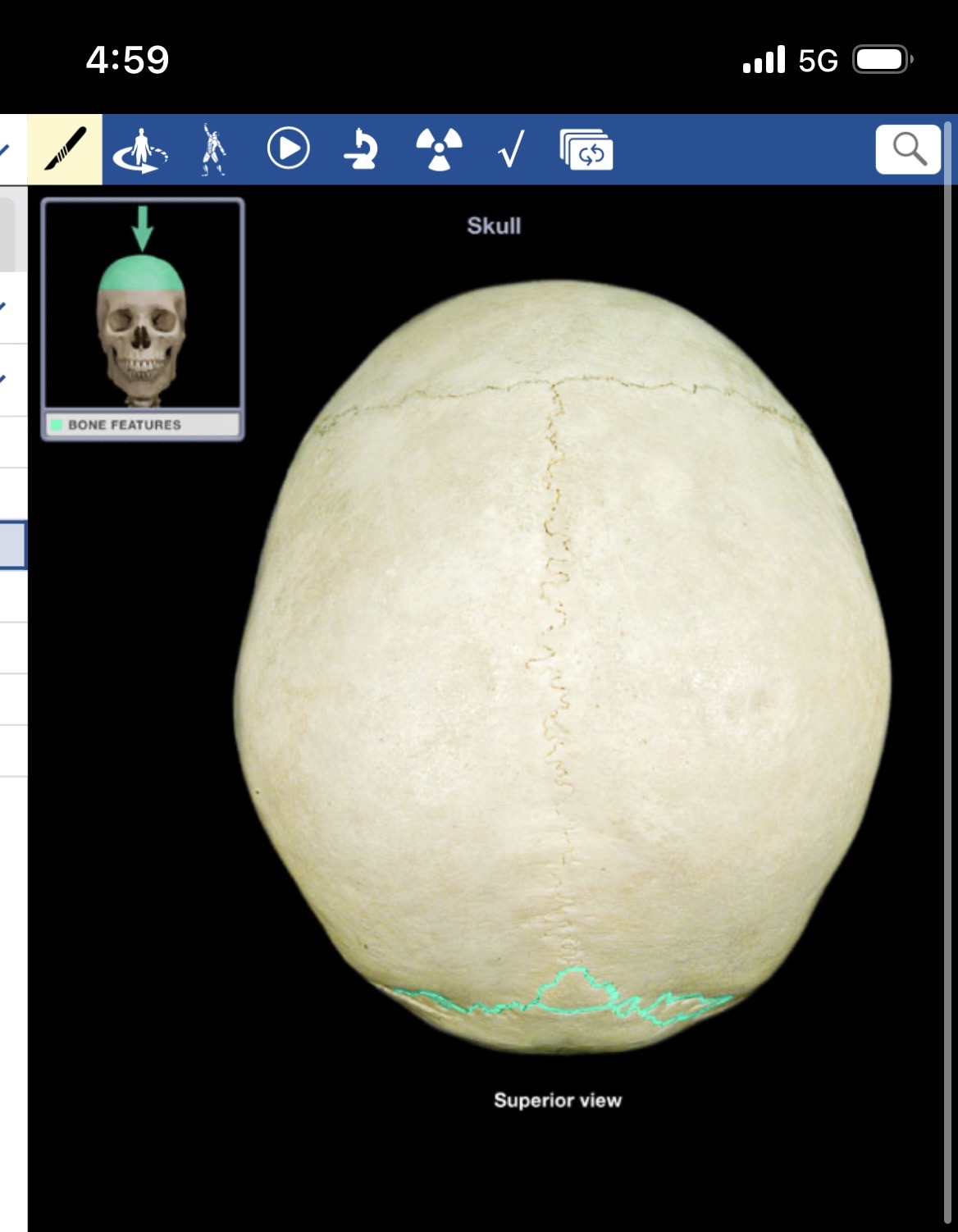Click the Superior view caption
Viewport: 958px width, 1232px height.
(558, 1100)
